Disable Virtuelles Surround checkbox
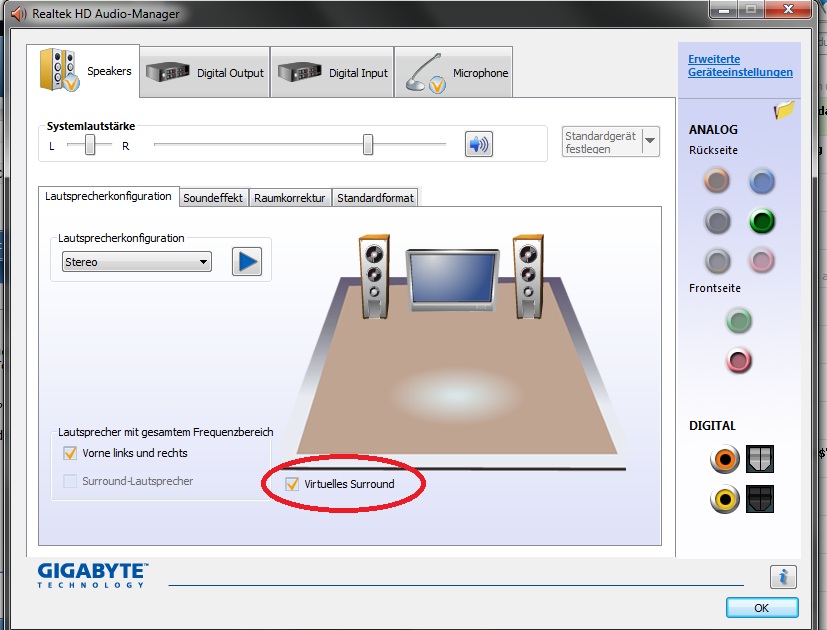 pyautogui.click(x=292, y=484)
